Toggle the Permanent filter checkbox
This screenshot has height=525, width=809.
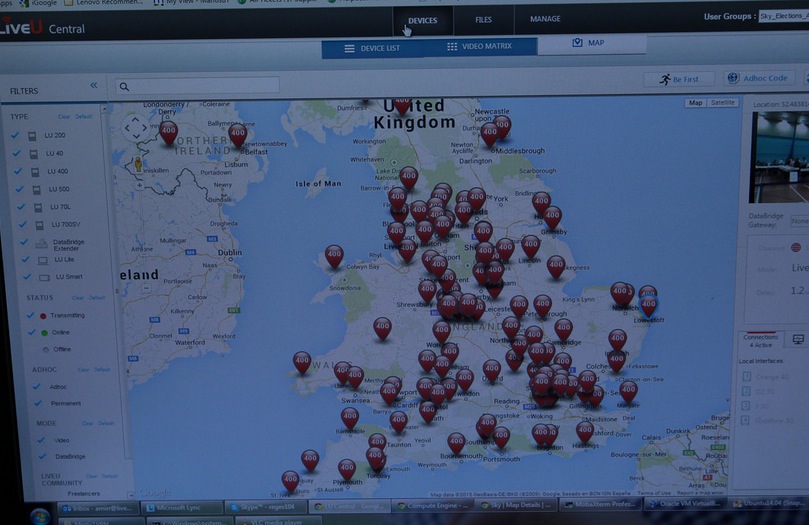point(38,403)
